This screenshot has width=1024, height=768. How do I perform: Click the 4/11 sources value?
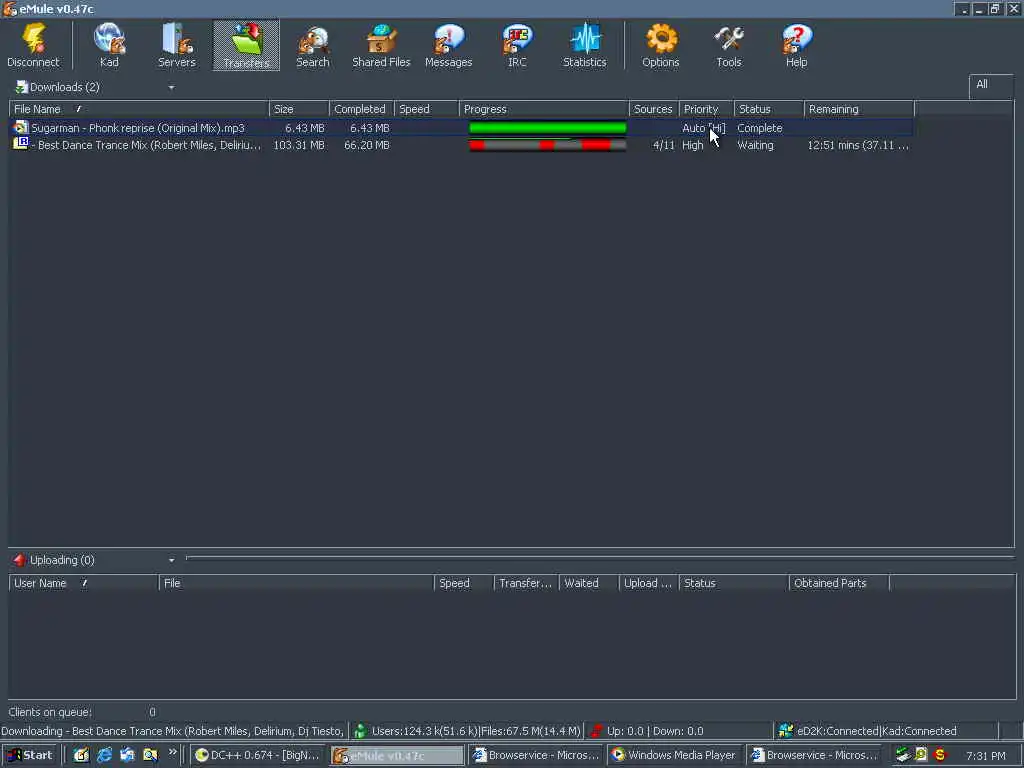[664, 145]
